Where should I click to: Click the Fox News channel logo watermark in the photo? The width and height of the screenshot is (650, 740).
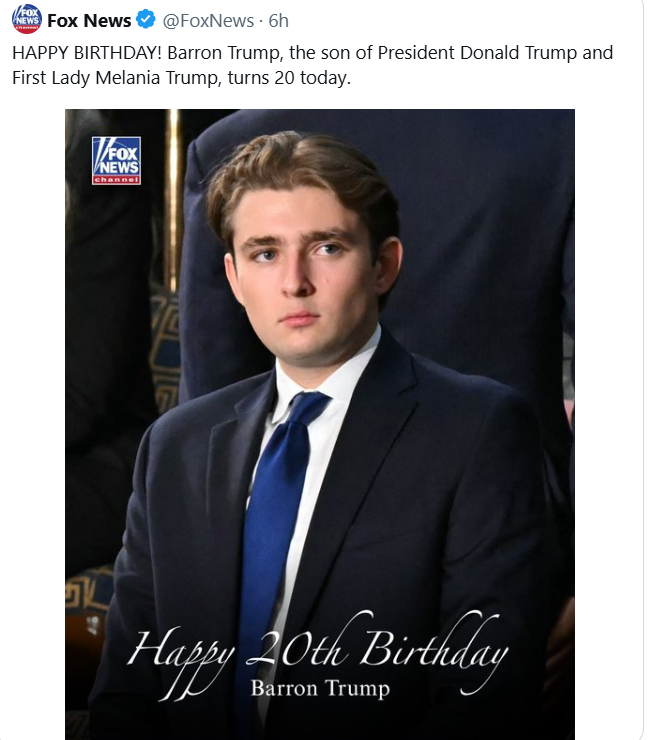[x=116, y=160]
